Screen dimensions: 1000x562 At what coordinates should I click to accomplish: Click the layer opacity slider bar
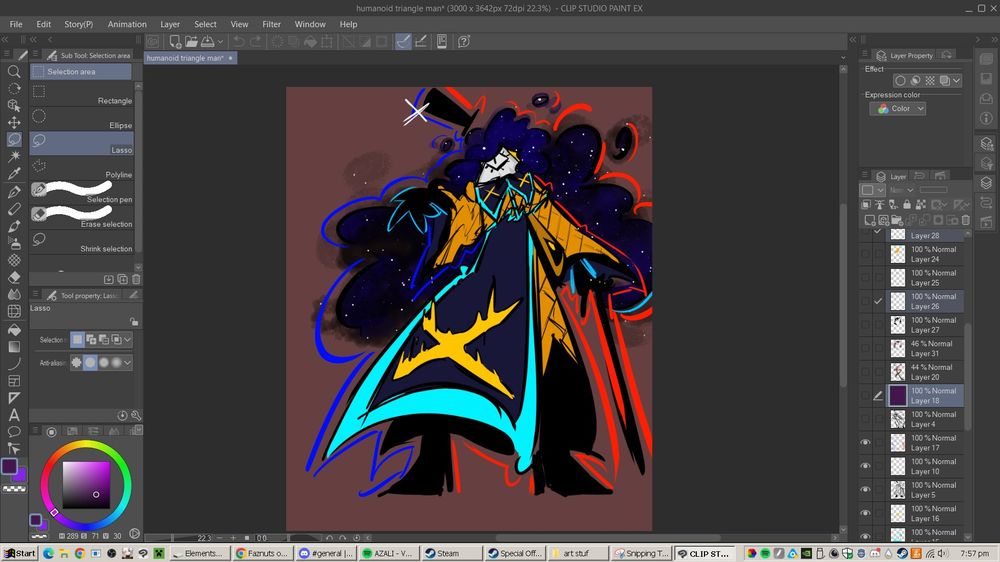point(933,189)
